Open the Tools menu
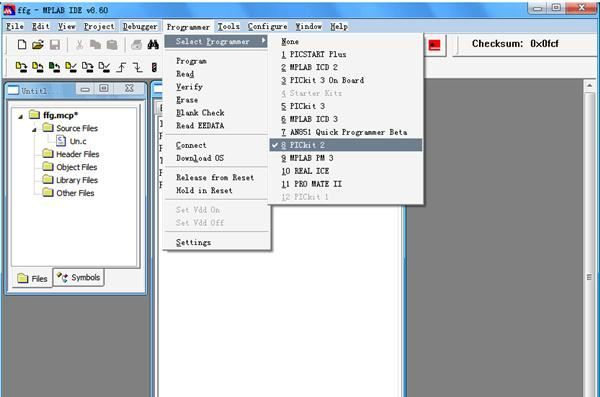The image size is (600, 397). (228, 26)
